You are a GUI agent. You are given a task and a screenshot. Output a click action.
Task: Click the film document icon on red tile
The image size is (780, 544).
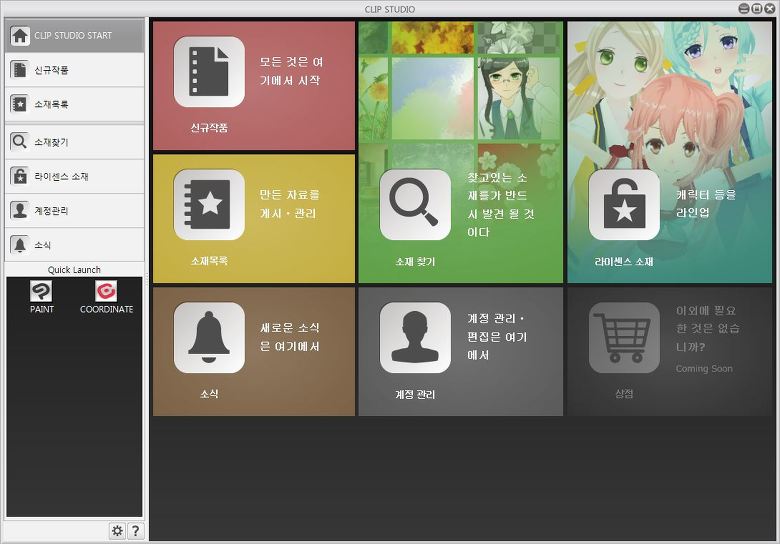209,72
